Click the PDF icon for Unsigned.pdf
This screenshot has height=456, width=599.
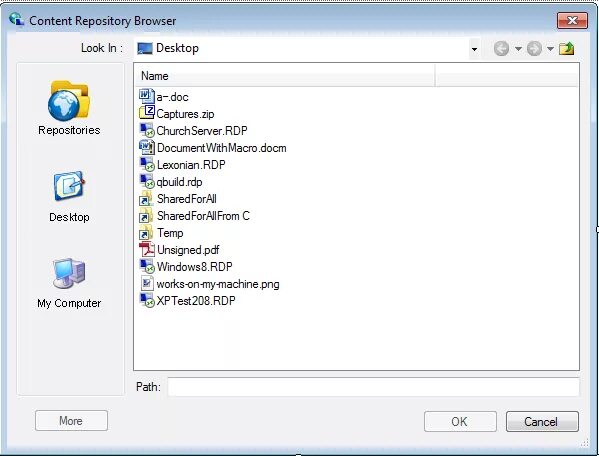tap(147, 249)
